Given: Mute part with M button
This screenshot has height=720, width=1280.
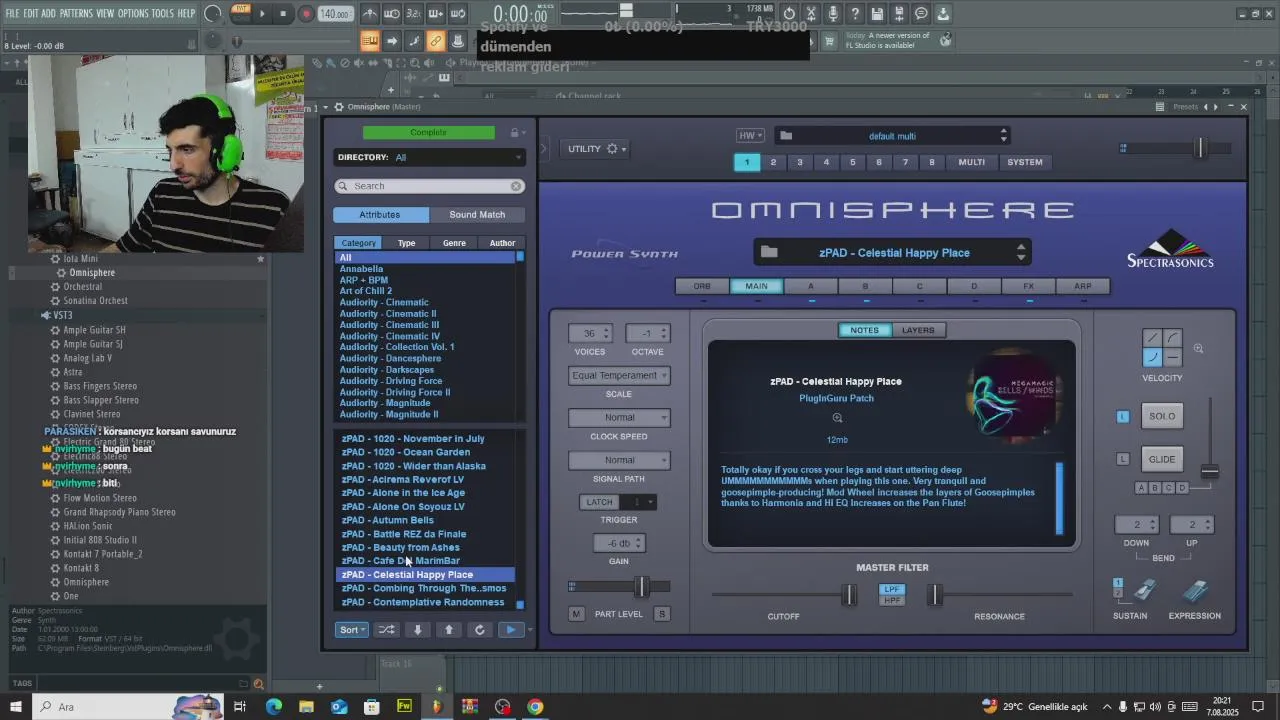Looking at the screenshot, I should click(x=576, y=614).
